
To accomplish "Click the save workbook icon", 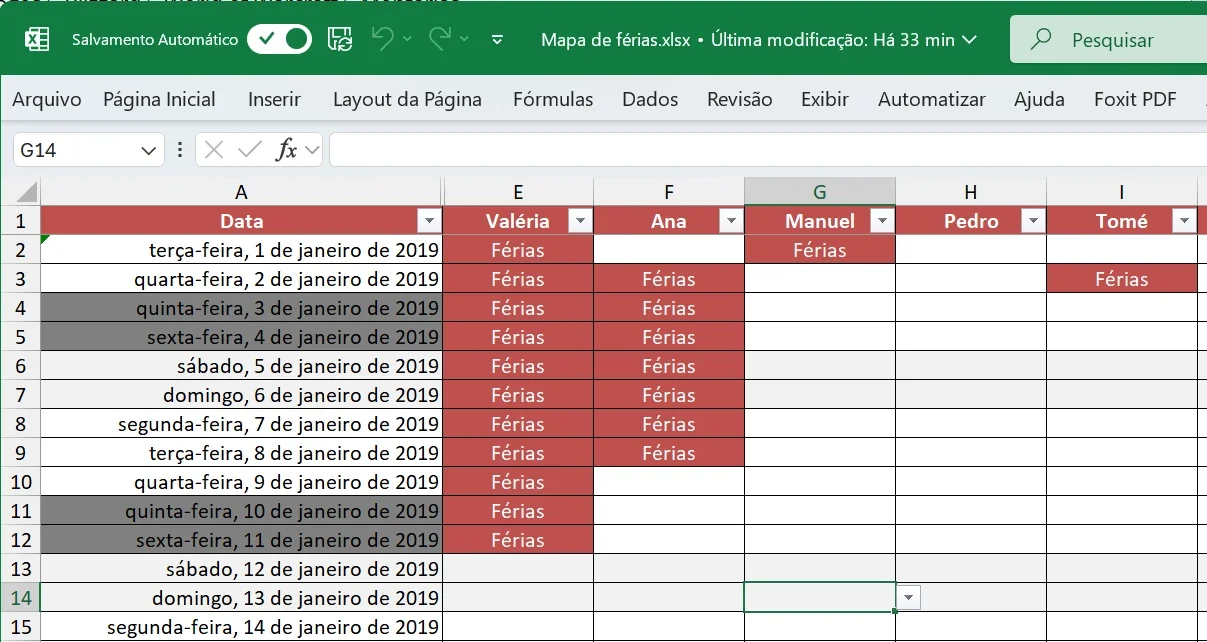I will [x=340, y=40].
